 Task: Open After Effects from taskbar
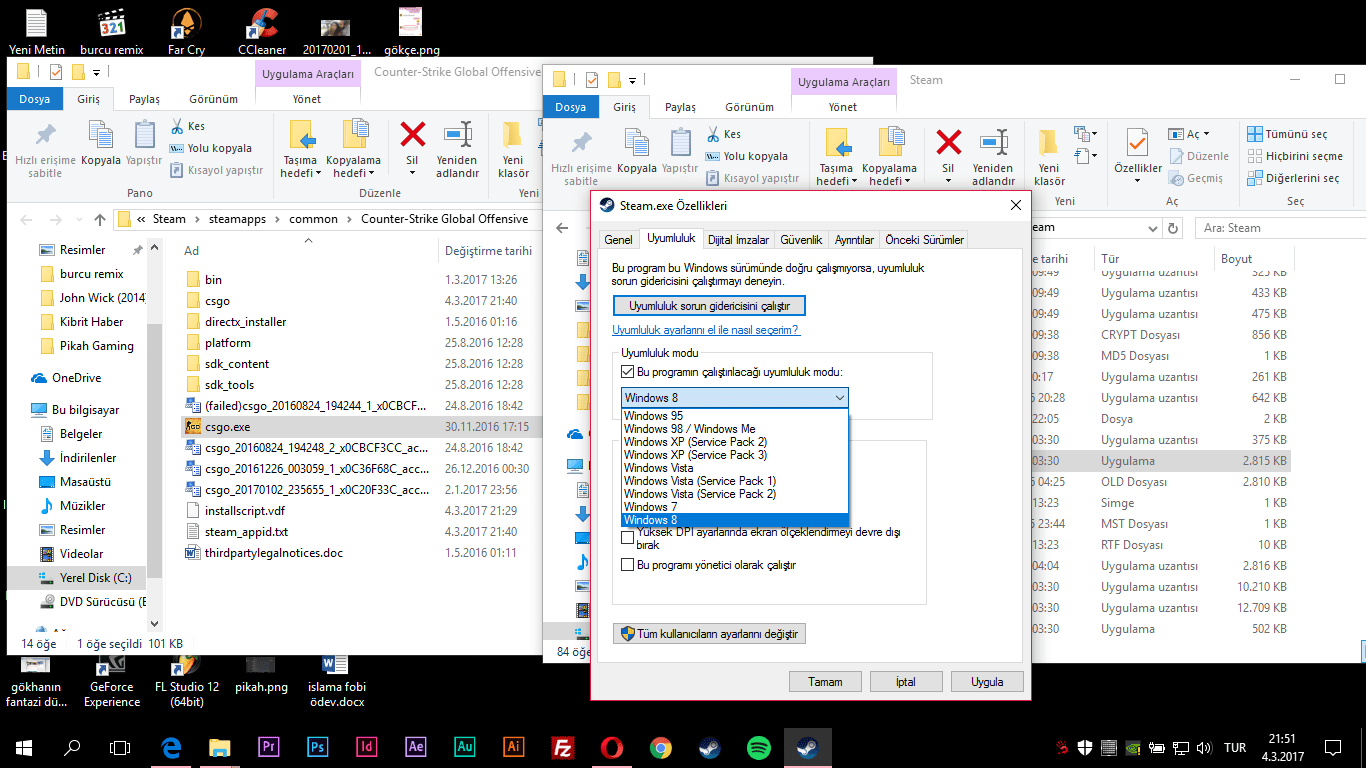click(x=416, y=747)
